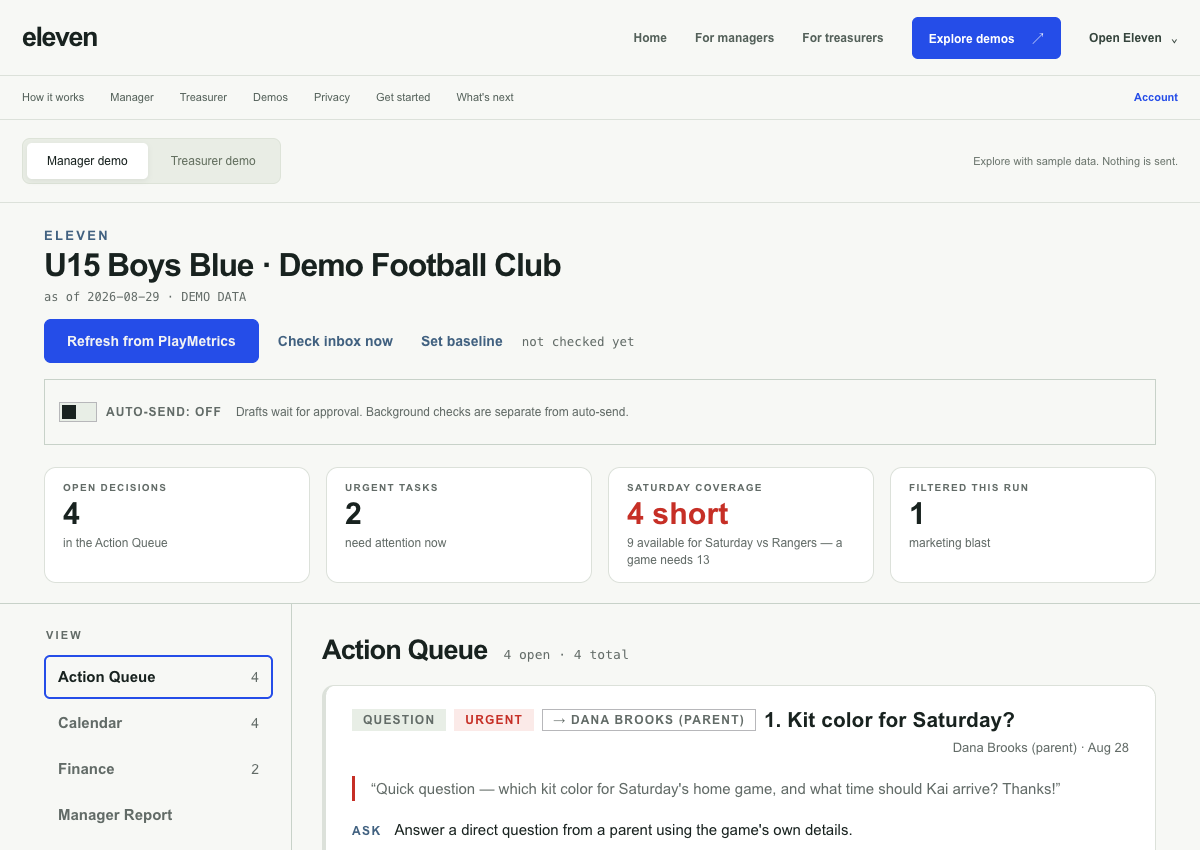1200x850 pixels.
Task: Click the Explore demos button
Action: click(x=986, y=38)
